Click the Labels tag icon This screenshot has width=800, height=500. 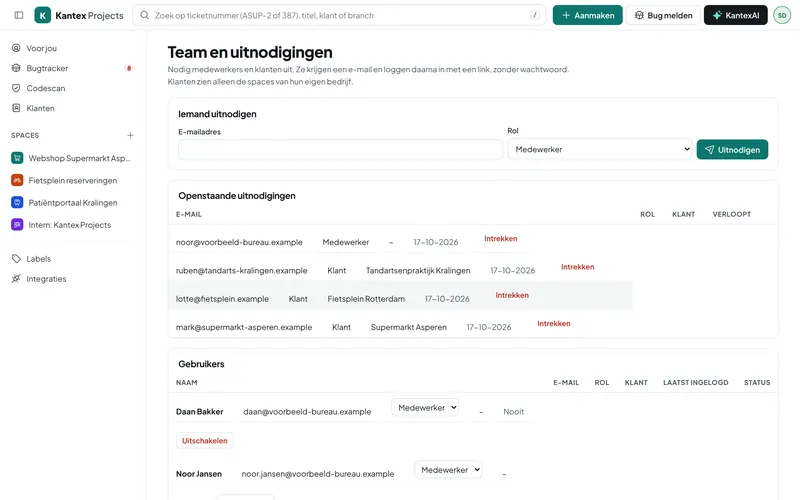point(16,259)
